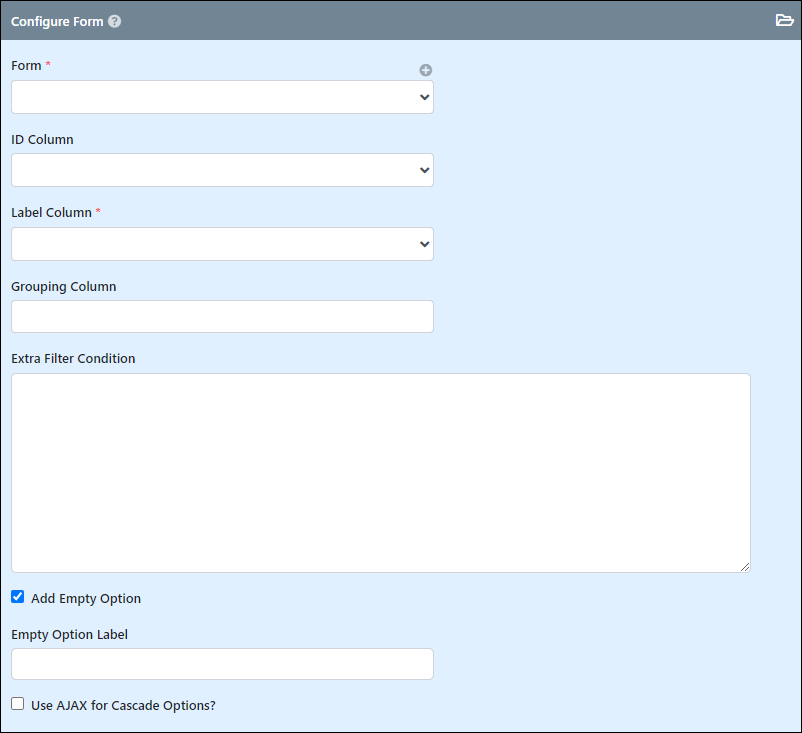
Task: Open the Form dropdown
Action: click(222, 97)
